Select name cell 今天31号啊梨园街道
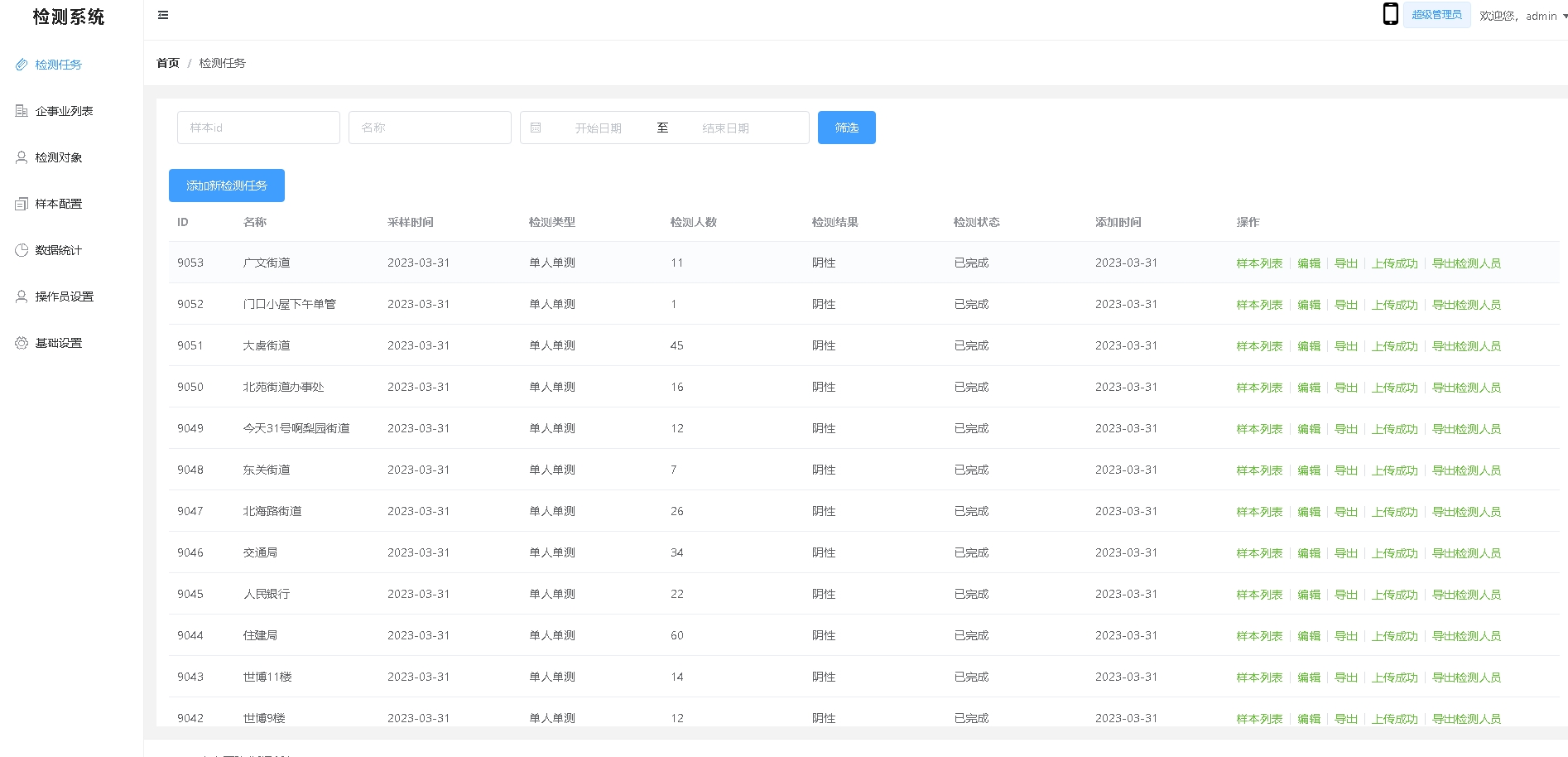Viewport: 1568px width, 757px height. (x=296, y=428)
